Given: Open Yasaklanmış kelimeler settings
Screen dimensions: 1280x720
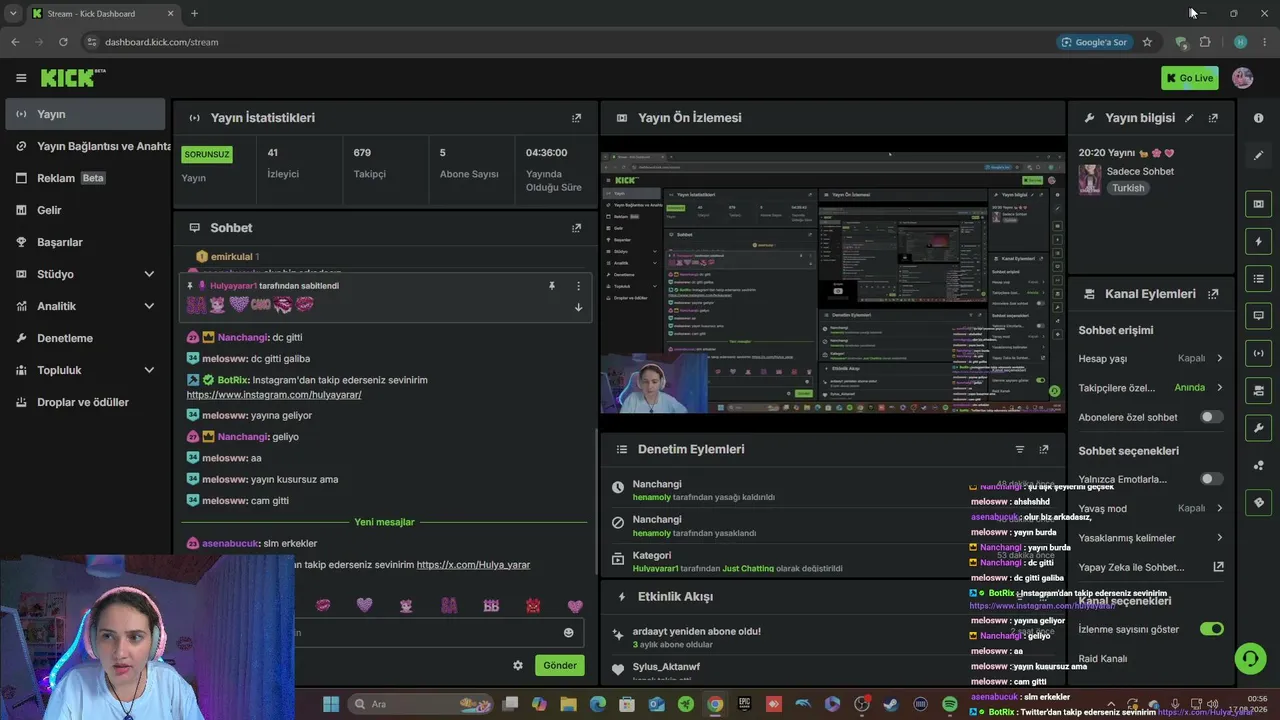Looking at the screenshot, I should coord(1151,538).
